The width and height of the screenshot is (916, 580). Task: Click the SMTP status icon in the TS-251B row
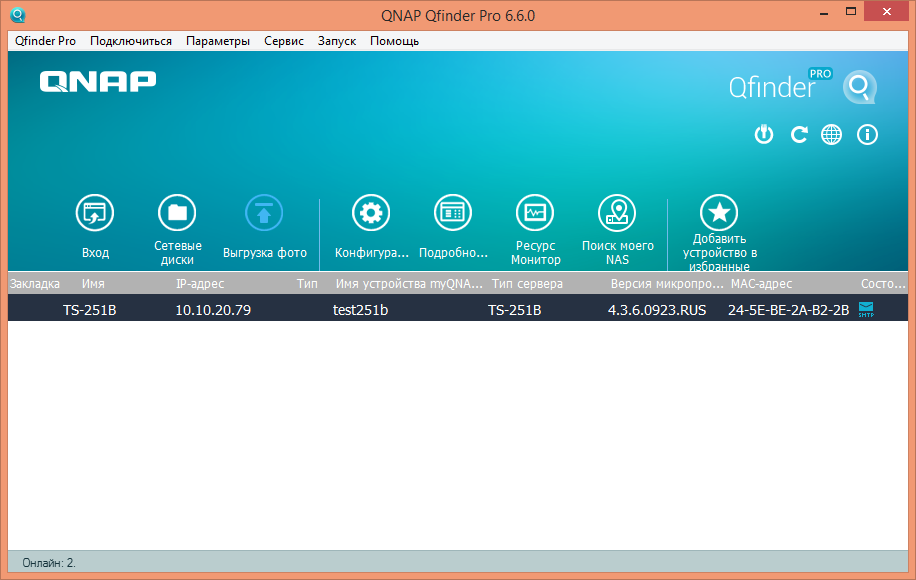[x=866, y=310]
